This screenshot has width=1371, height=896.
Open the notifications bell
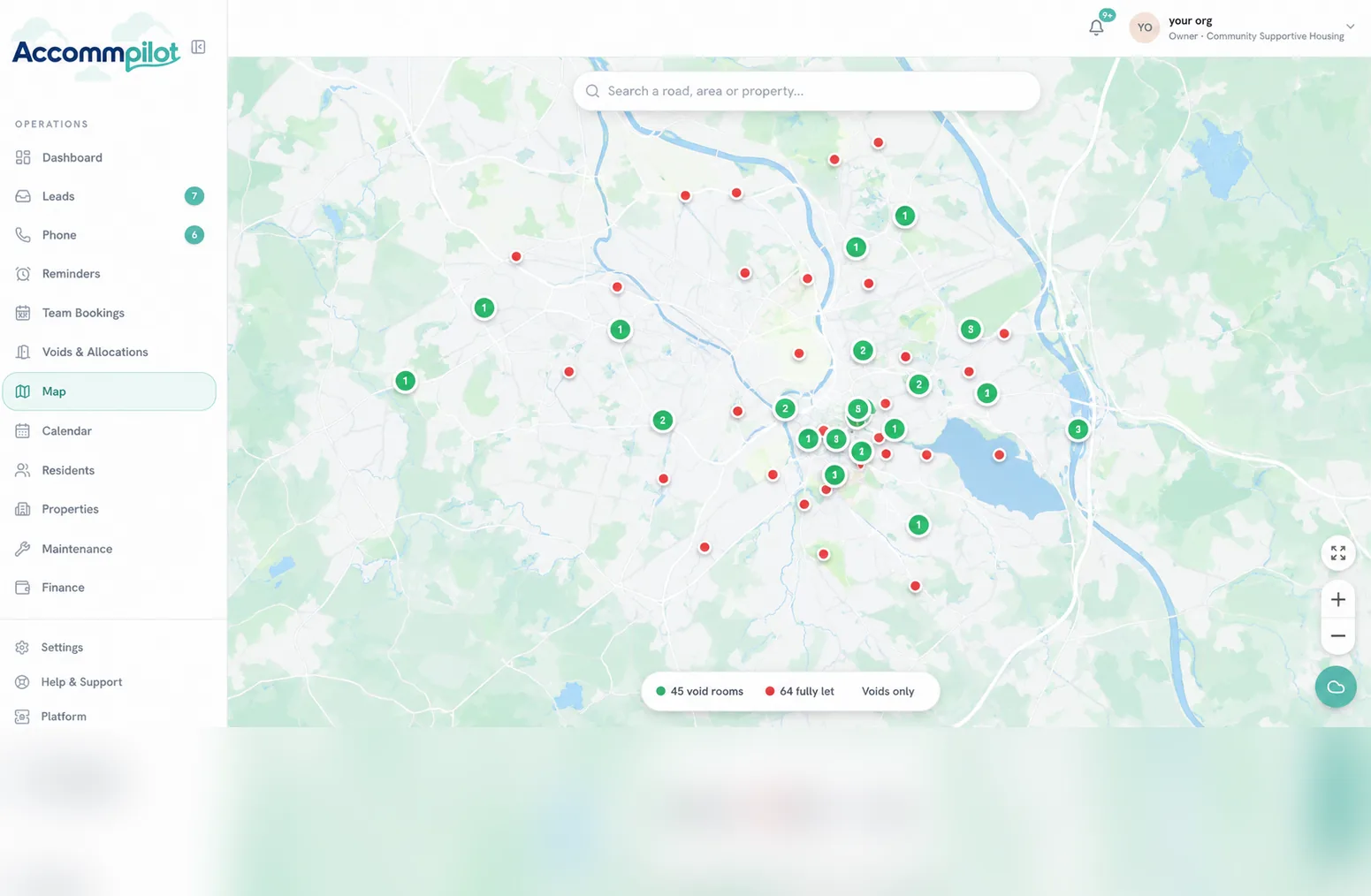1096,27
